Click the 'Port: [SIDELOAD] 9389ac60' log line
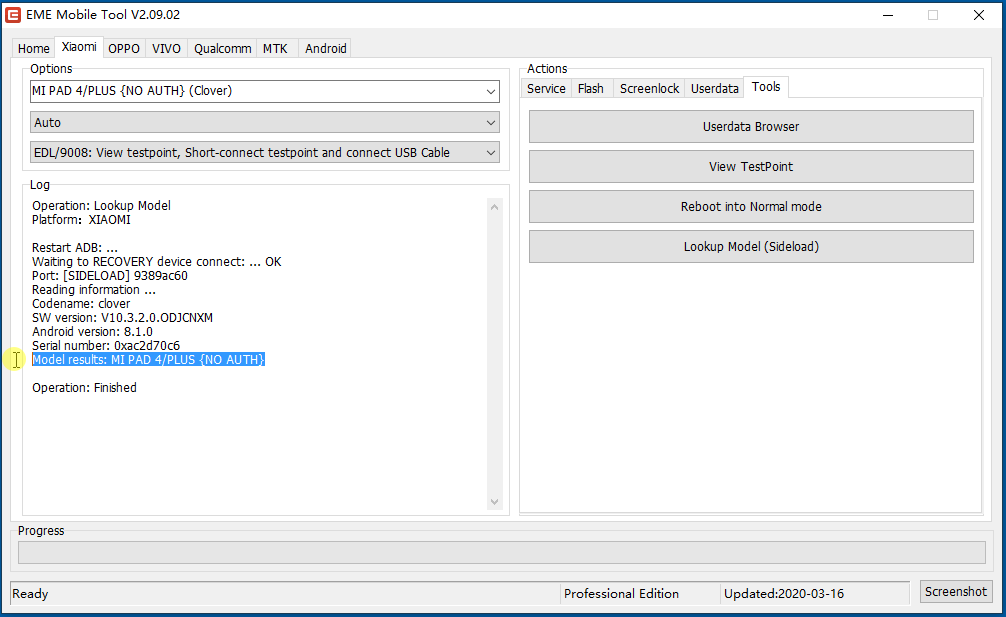Screen dimensions: 1006x617 [110, 276]
